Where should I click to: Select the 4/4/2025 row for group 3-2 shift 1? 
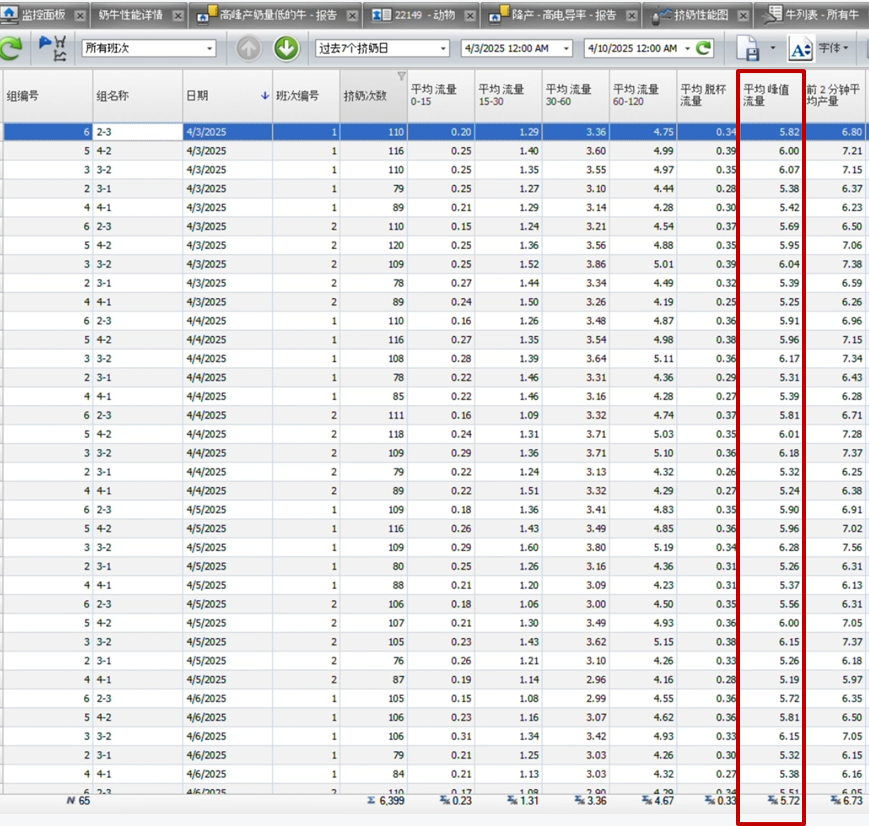point(434,359)
